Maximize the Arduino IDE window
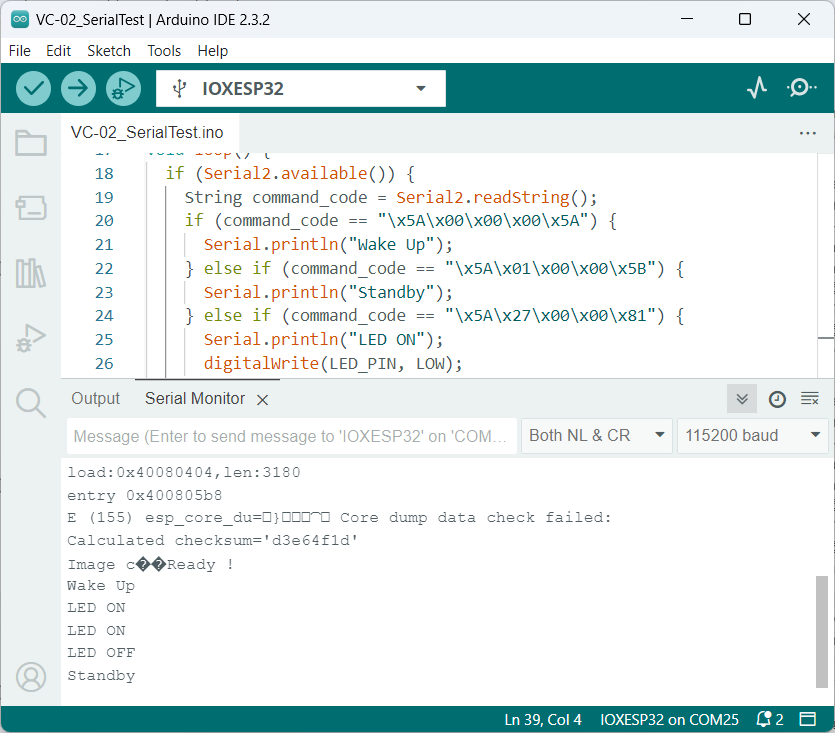Screen dimensions: 835x733 [x=745, y=19]
